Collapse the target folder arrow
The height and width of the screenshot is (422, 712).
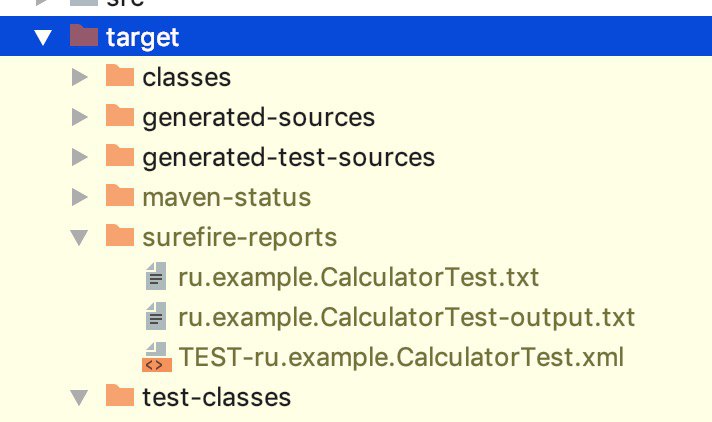(43, 37)
